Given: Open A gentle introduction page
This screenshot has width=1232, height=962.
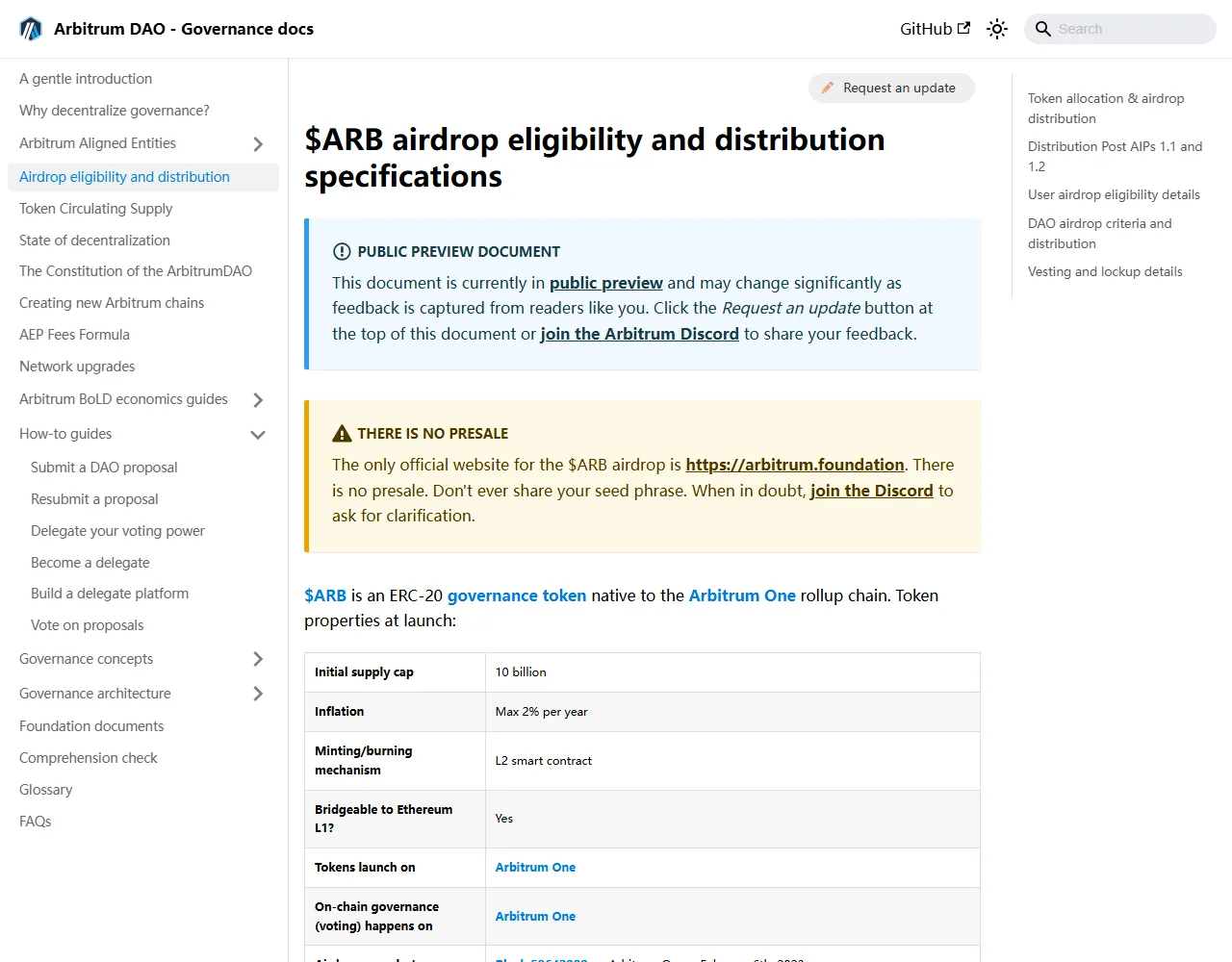Looking at the screenshot, I should 86,79.
